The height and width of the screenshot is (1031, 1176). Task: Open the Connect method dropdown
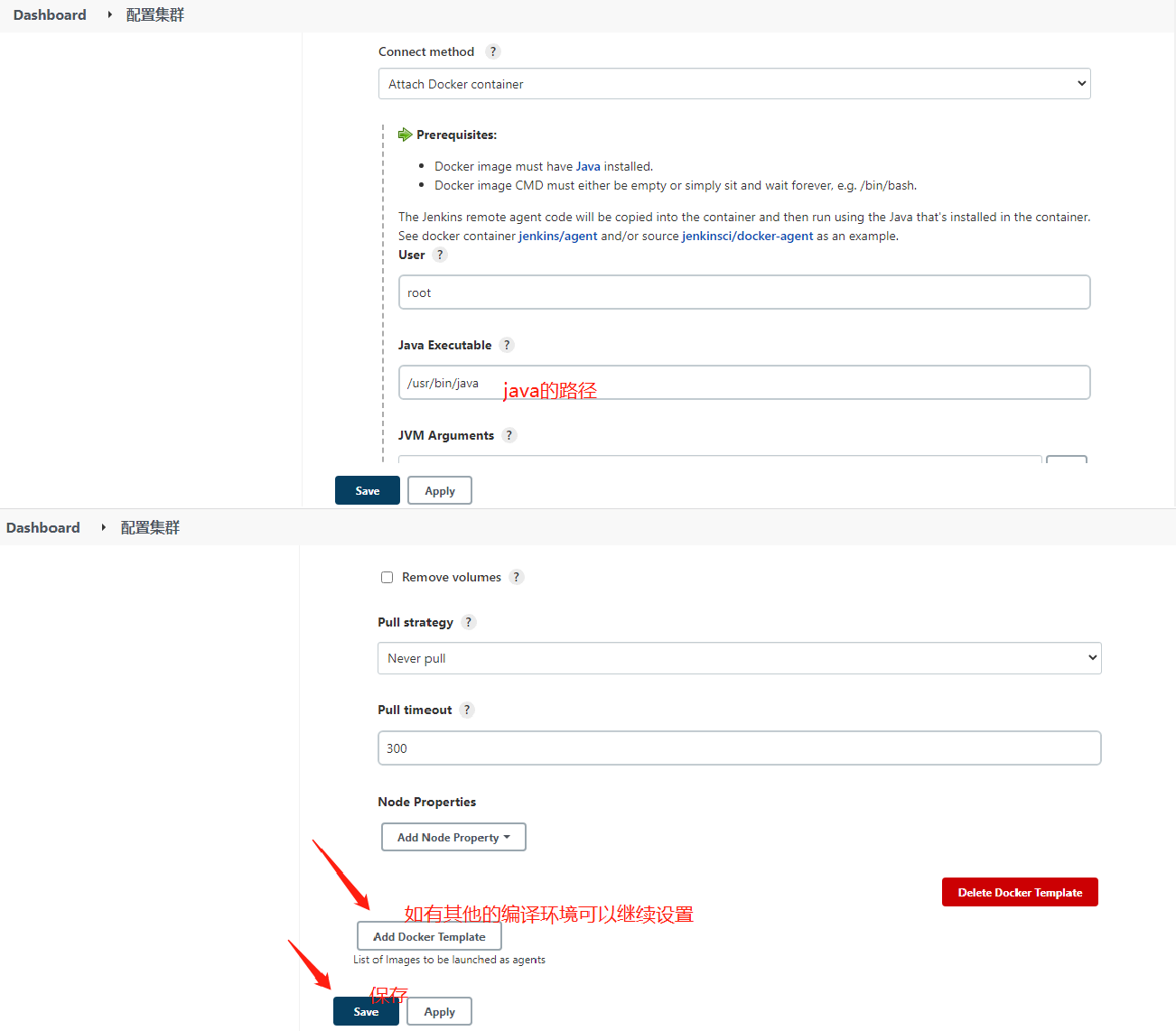tap(733, 84)
